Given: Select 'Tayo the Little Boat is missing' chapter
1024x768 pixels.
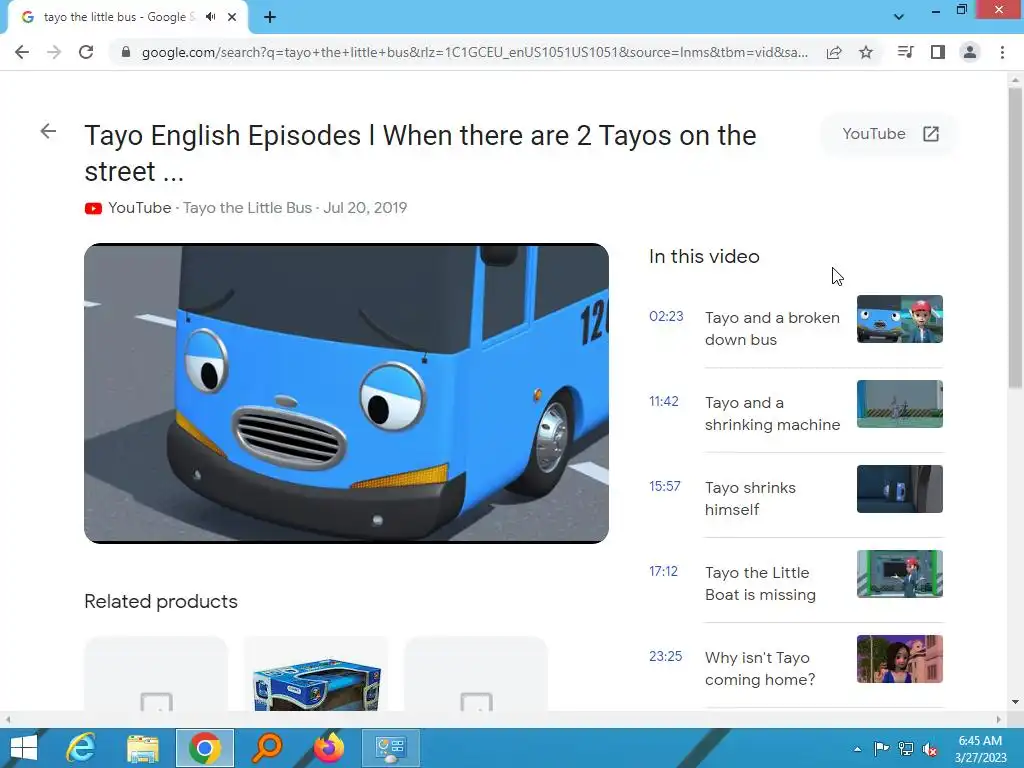Looking at the screenshot, I should tap(760, 583).
